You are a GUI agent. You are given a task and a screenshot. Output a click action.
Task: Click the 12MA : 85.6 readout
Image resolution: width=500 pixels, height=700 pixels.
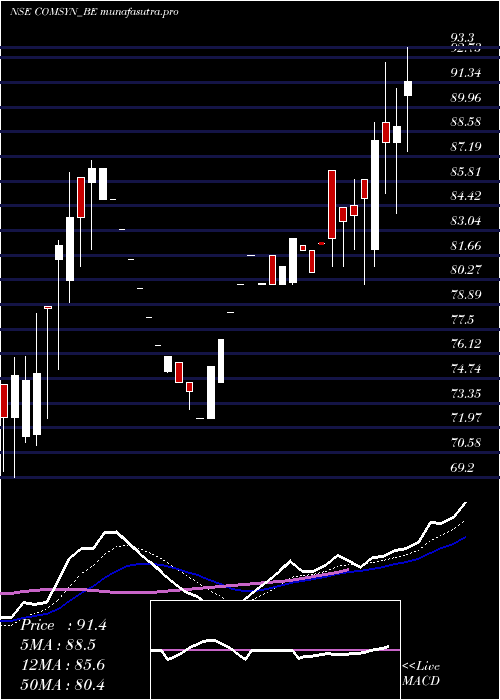63,665
